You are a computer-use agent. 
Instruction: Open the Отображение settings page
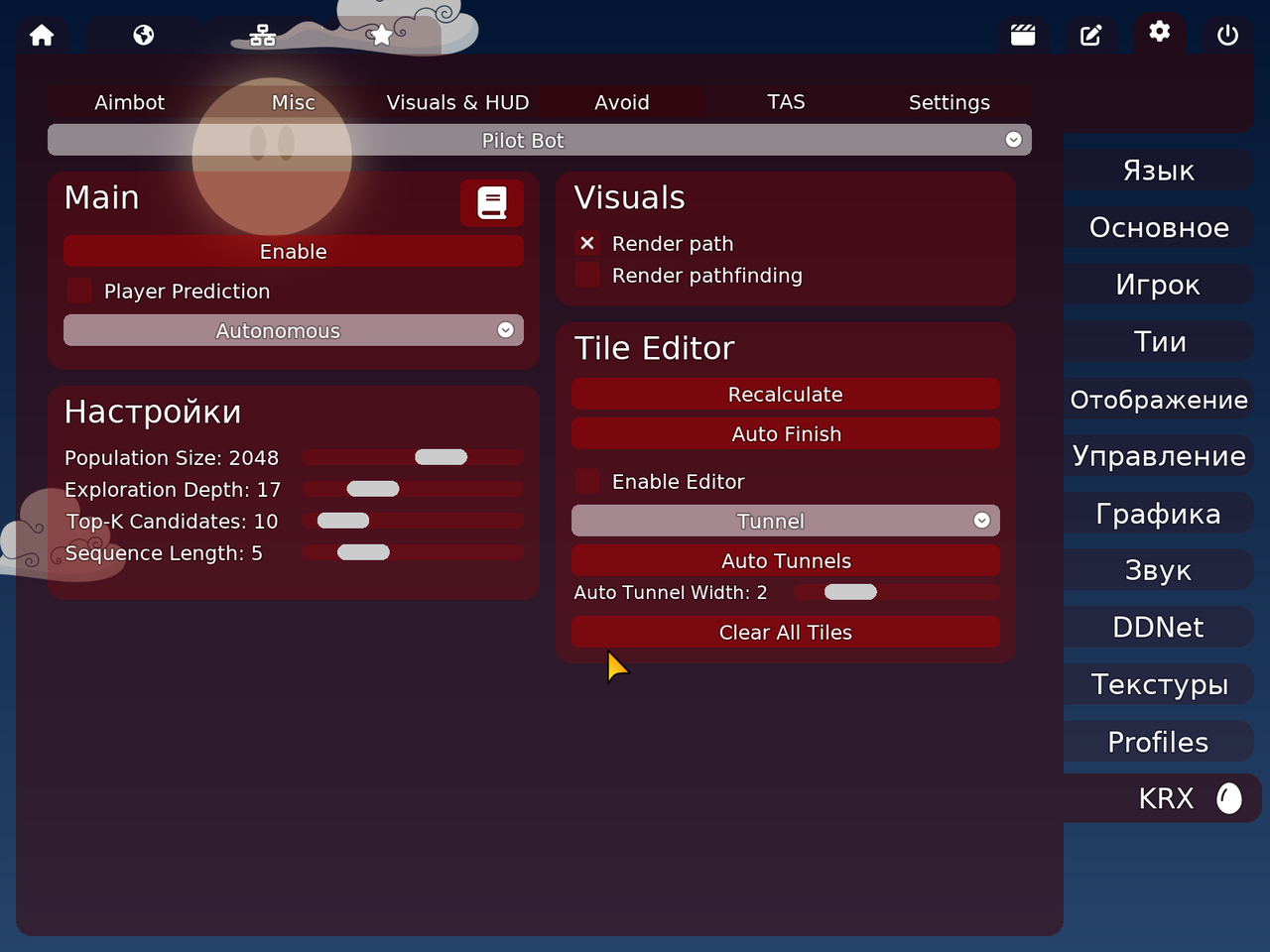1159,400
